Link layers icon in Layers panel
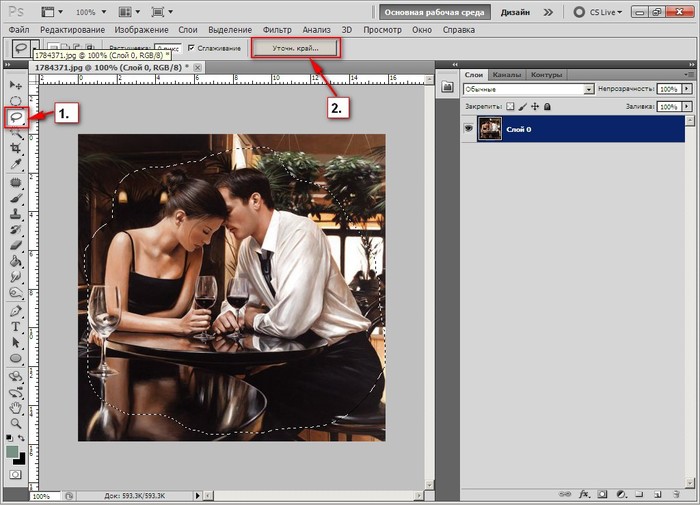Viewport: 700px width, 505px height. click(x=565, y=494)
